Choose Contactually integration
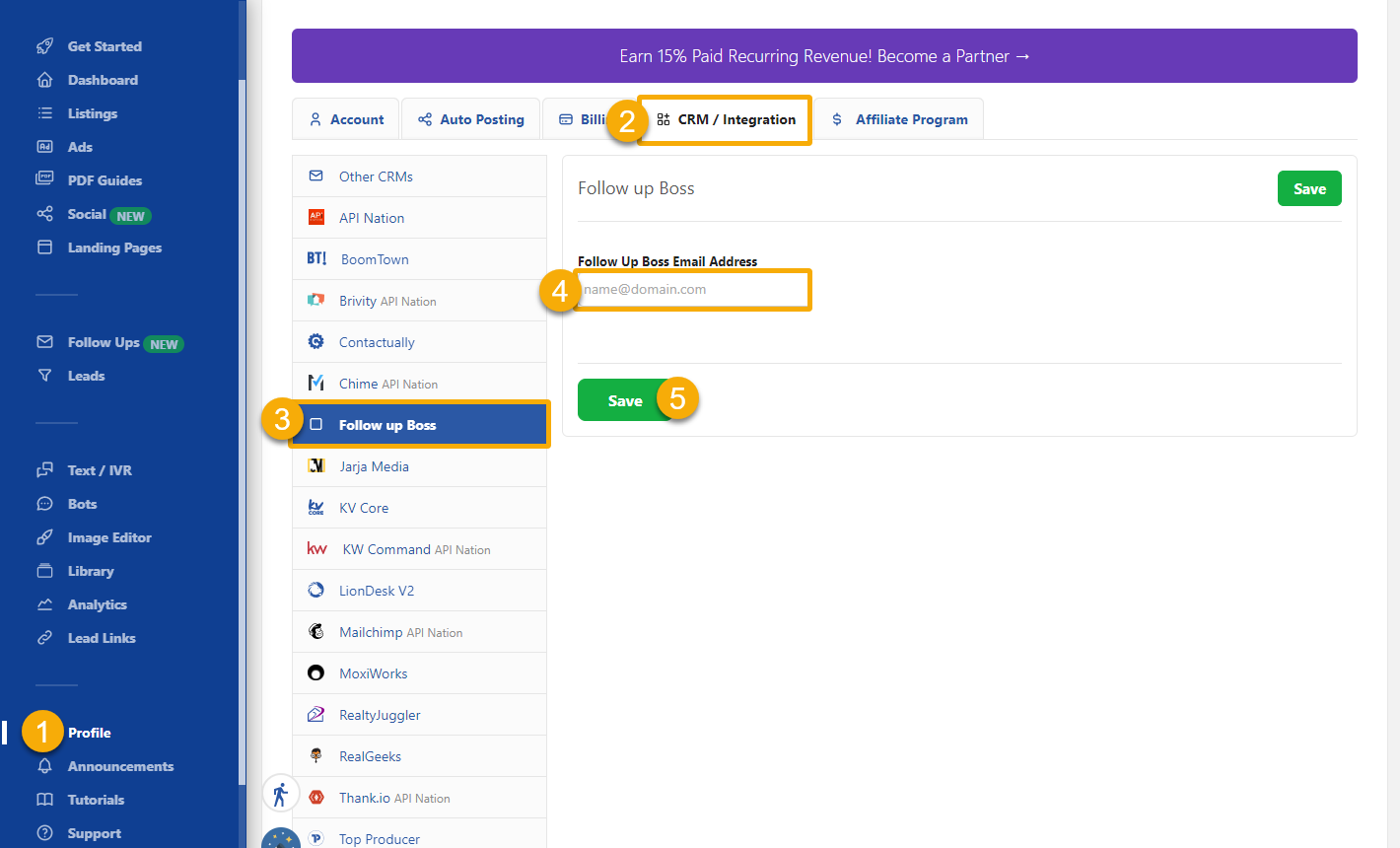 click(420, 342)
